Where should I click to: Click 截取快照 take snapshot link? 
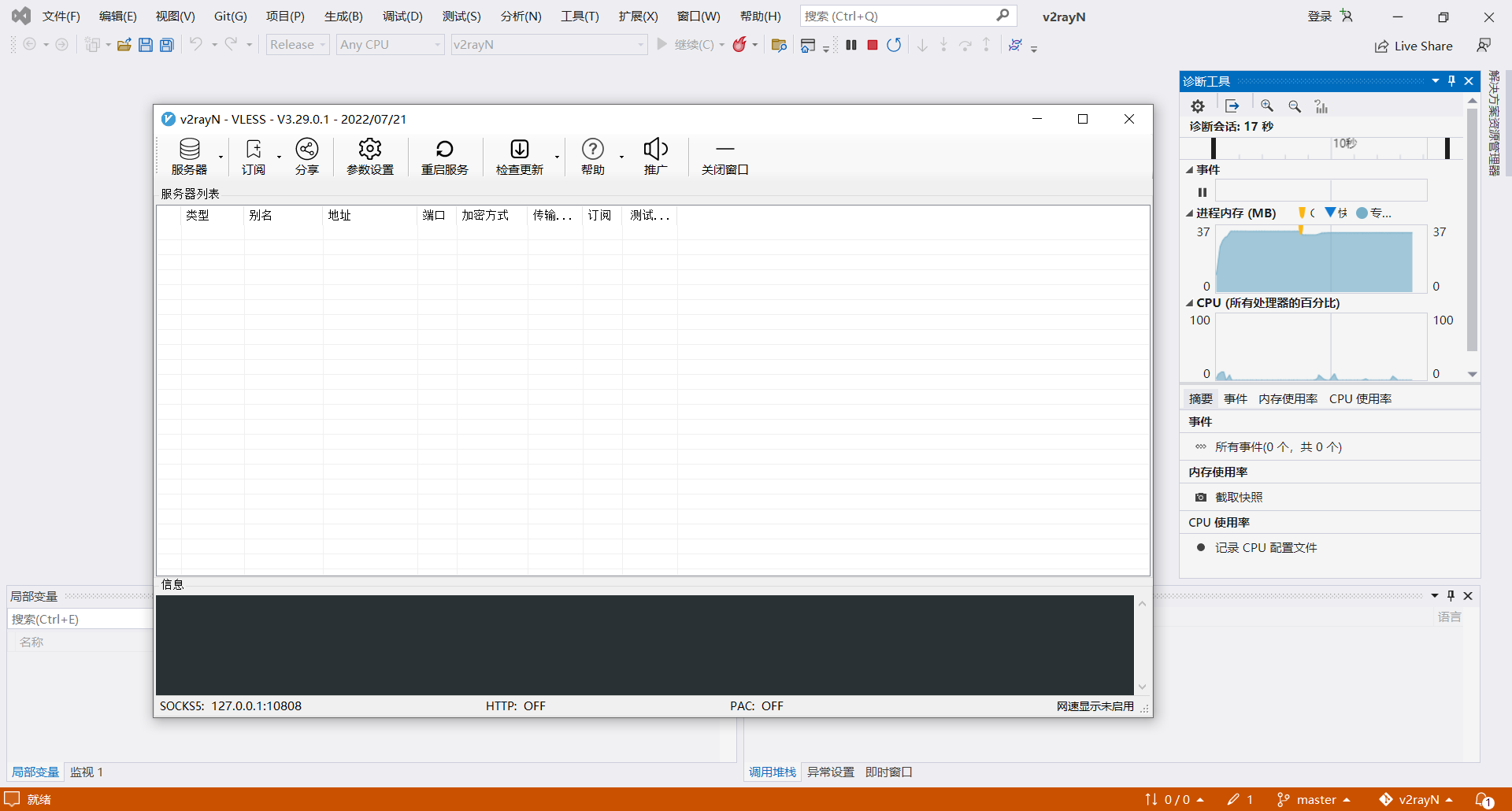[x=1239, y=498]
